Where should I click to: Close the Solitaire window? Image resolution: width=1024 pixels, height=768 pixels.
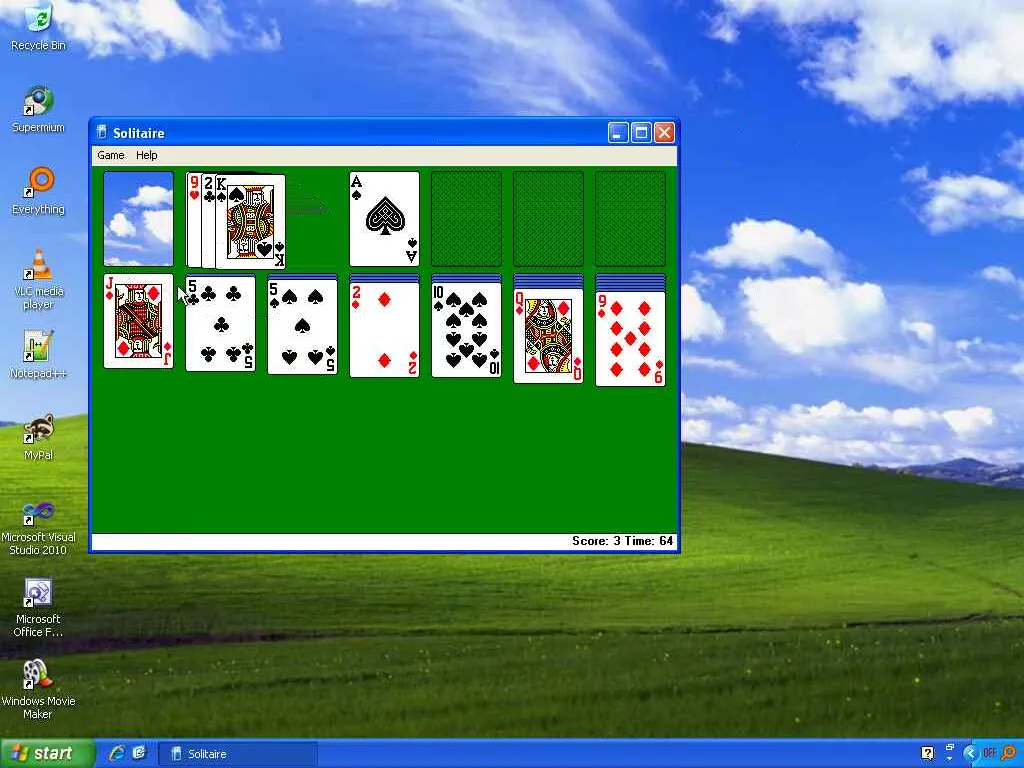[x=664, y=133]
